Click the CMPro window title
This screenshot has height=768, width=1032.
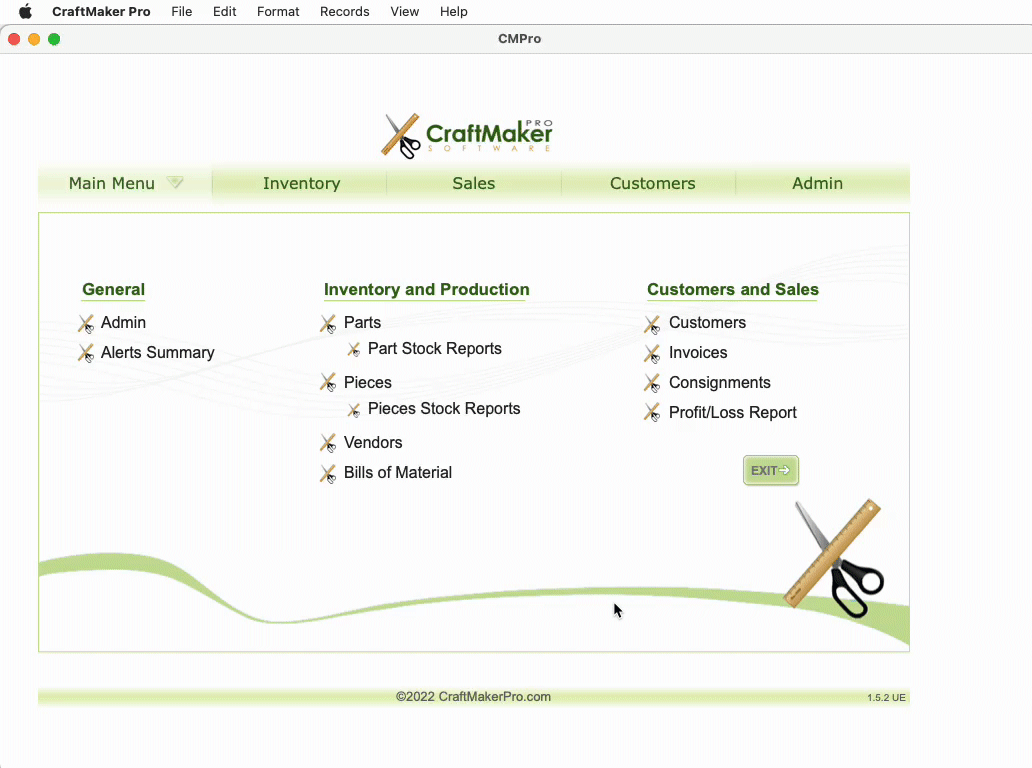click(x=519, y=39)
